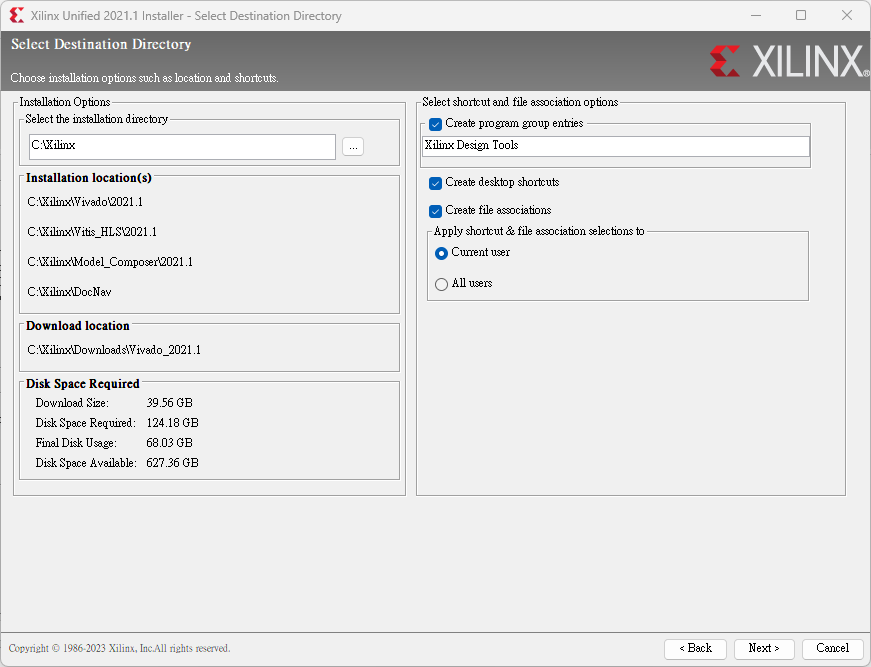Maximize the installer window
Screen dimensions: 871x667
coord(801,16)
